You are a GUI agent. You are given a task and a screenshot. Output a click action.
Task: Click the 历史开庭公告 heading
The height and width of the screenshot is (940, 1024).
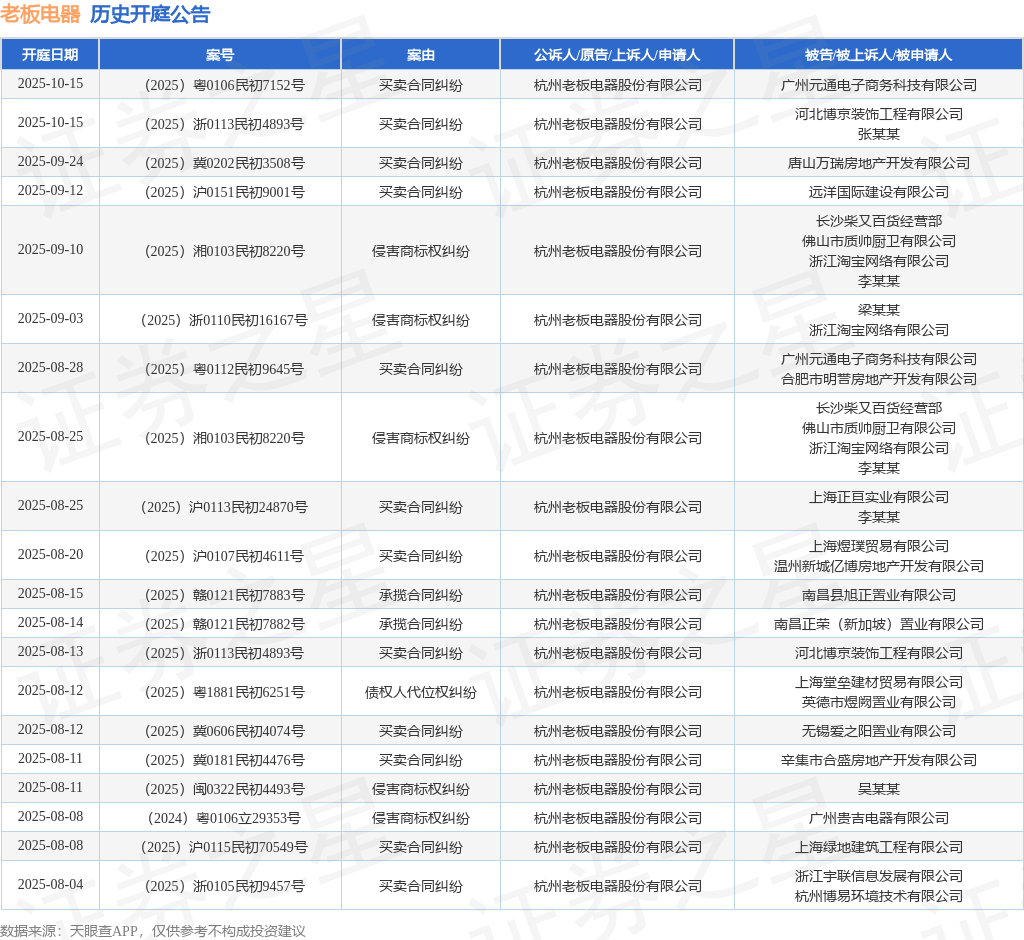(x=150, y=14)
